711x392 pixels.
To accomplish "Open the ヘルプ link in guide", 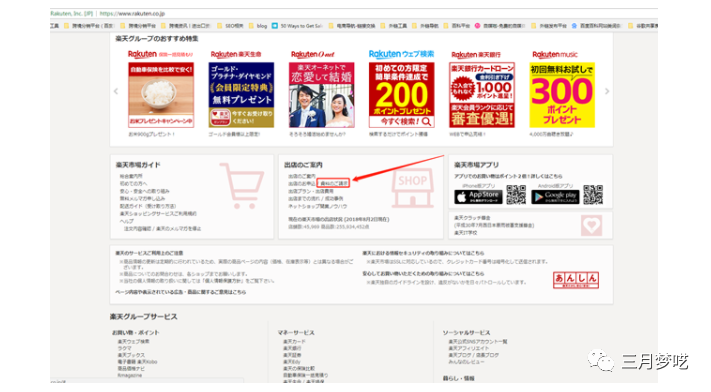I will [x=127, y=221].
